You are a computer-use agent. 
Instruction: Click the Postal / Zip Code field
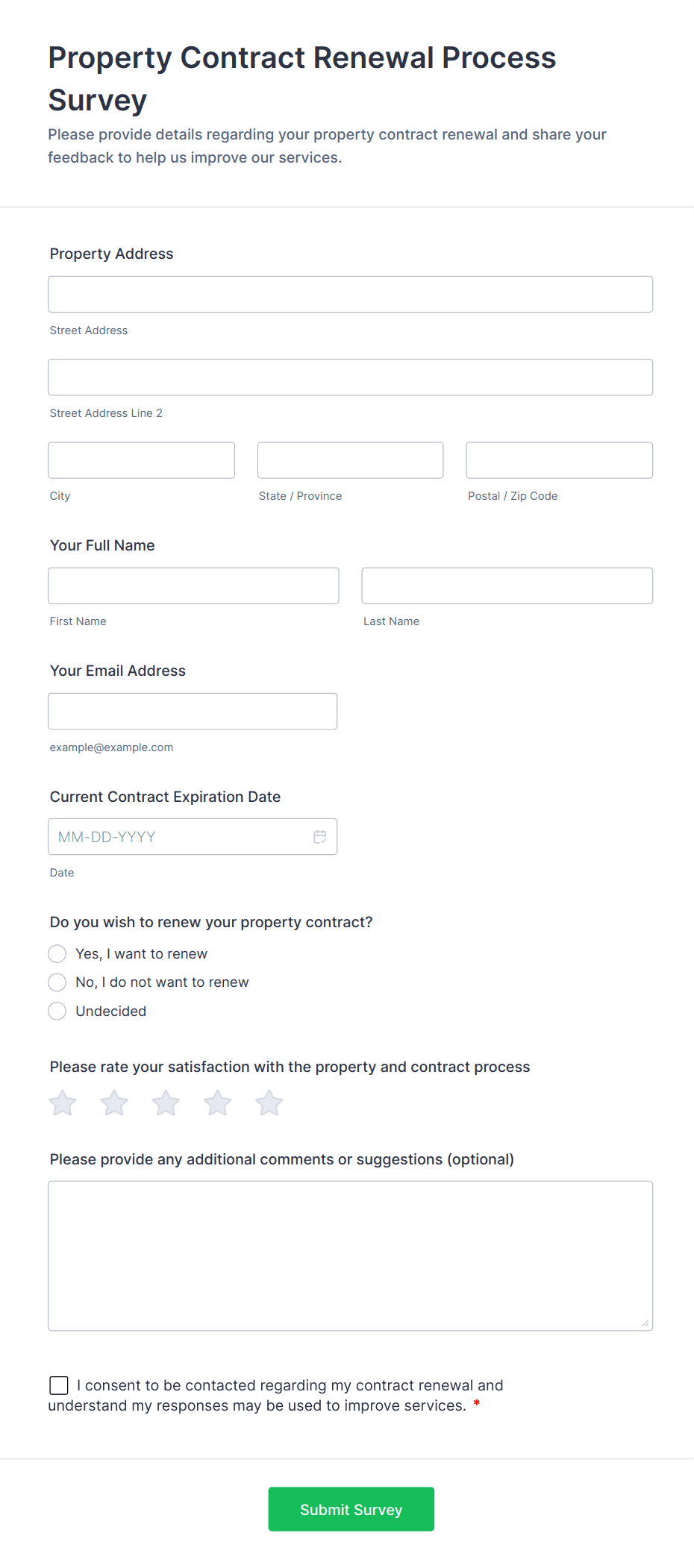[x=559, y=460]
